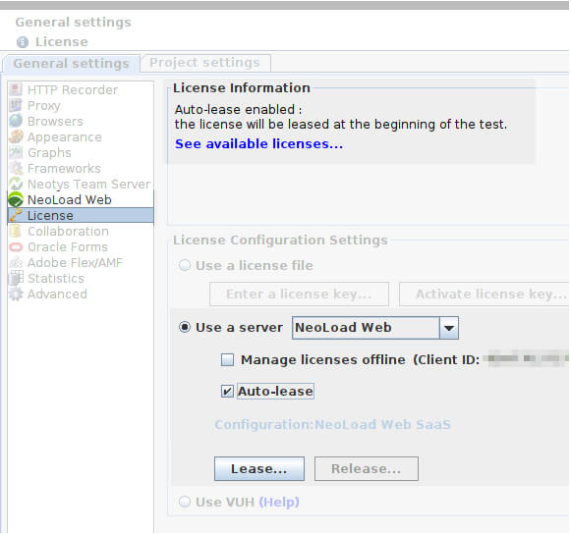Expand the NeoLoad Web server dropdown arrow
571x534 pixels.
(x=449, y=328)
